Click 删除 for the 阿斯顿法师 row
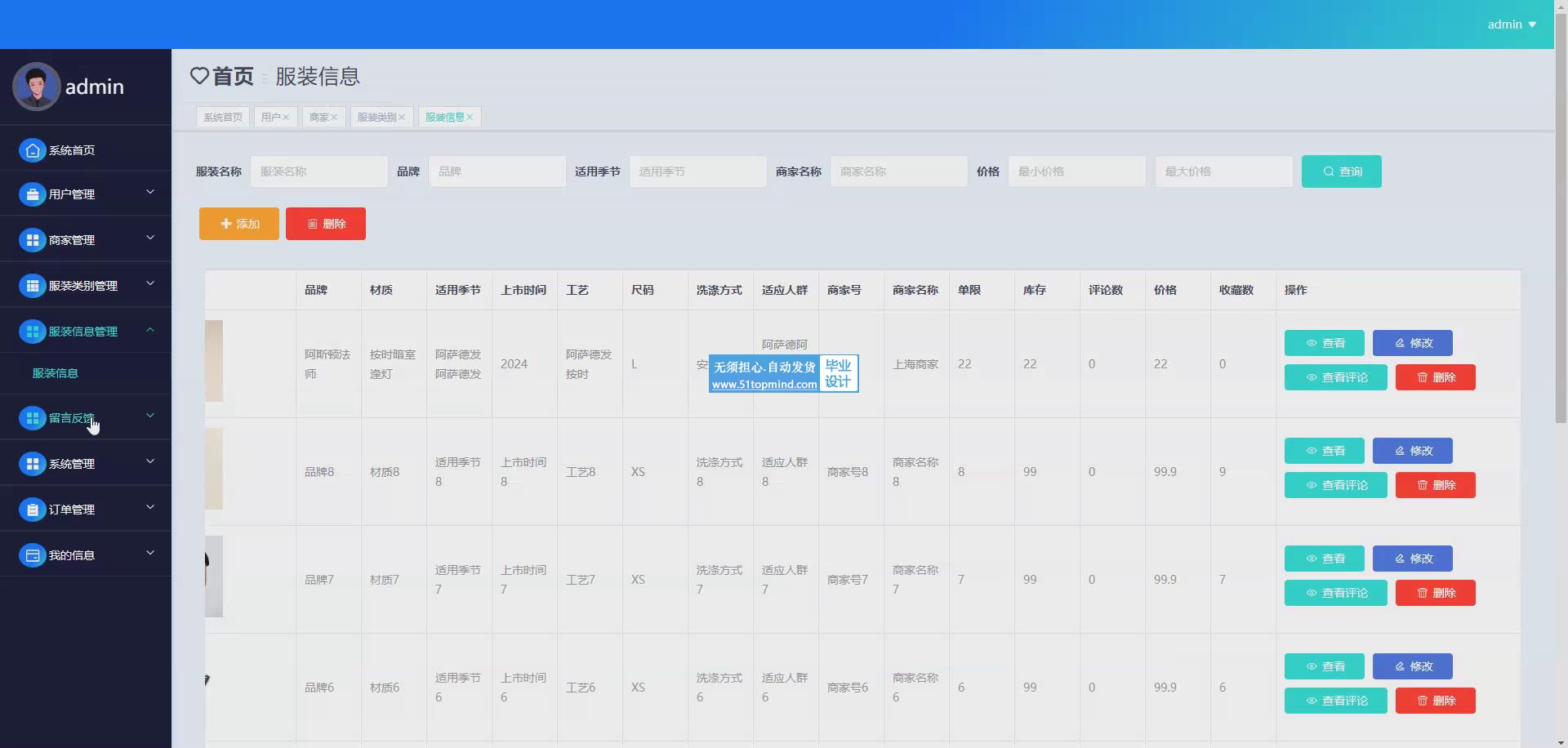 click(x=1436, y=377)
